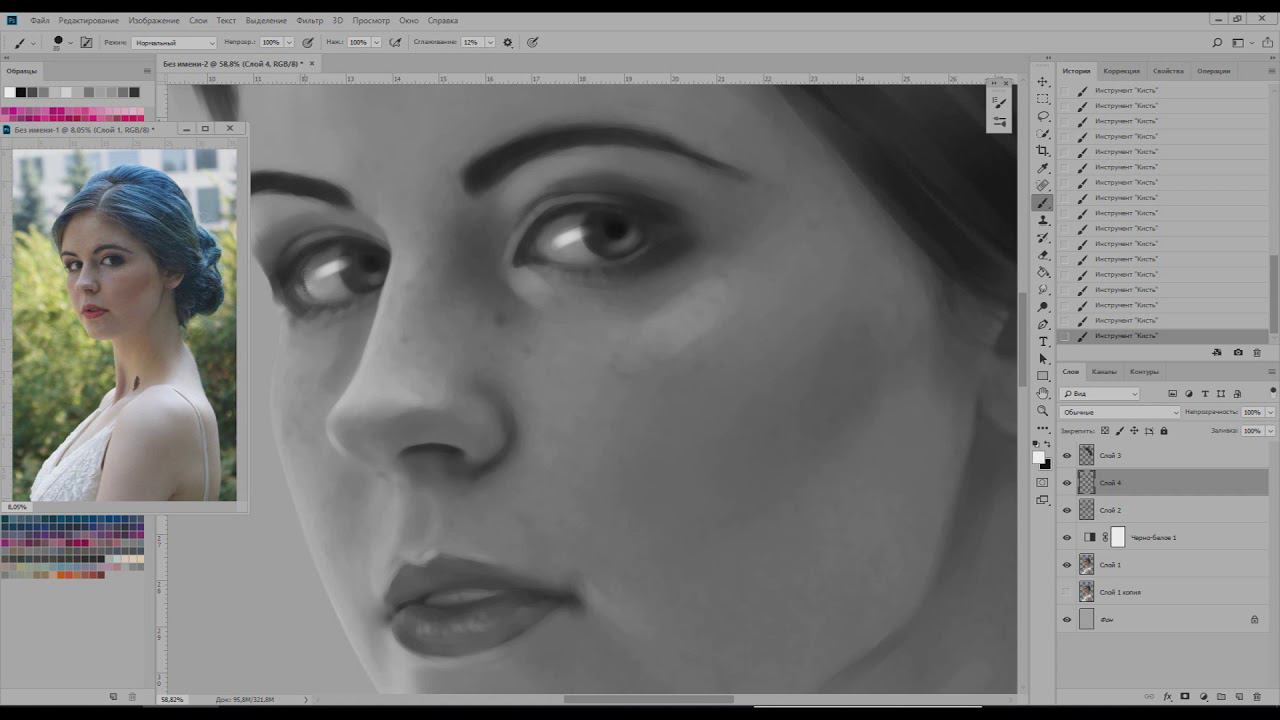Select the Rectangle shape tool
This screenshot has width=1280, height=720.
point(1043,376)
